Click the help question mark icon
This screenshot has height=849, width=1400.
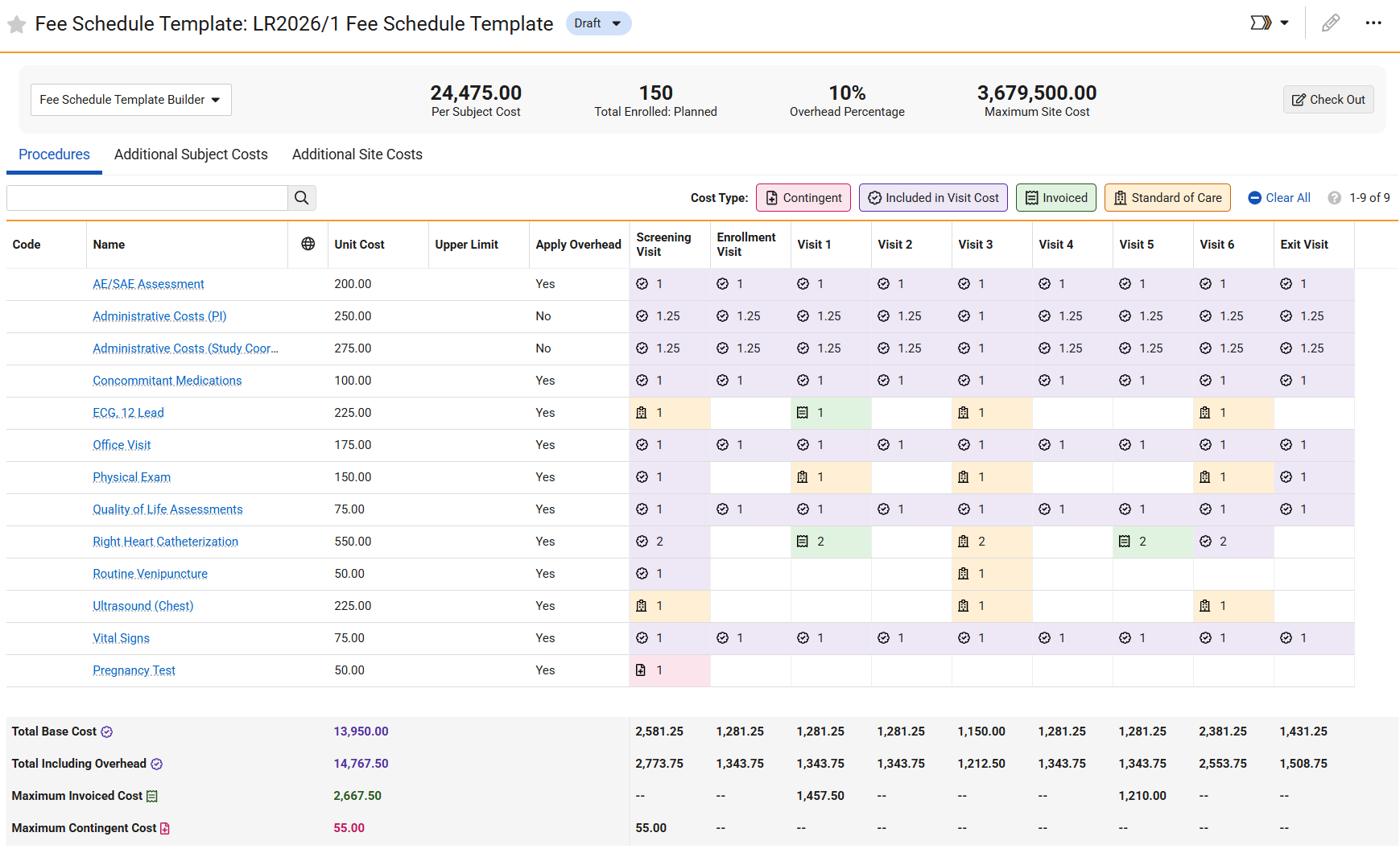[1334, 198]
